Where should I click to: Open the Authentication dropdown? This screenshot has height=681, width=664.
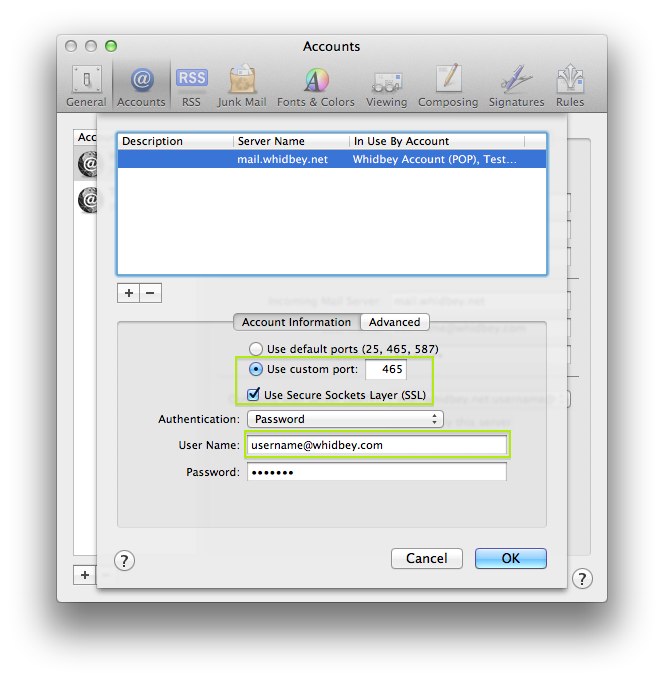[x=345, y=419]
